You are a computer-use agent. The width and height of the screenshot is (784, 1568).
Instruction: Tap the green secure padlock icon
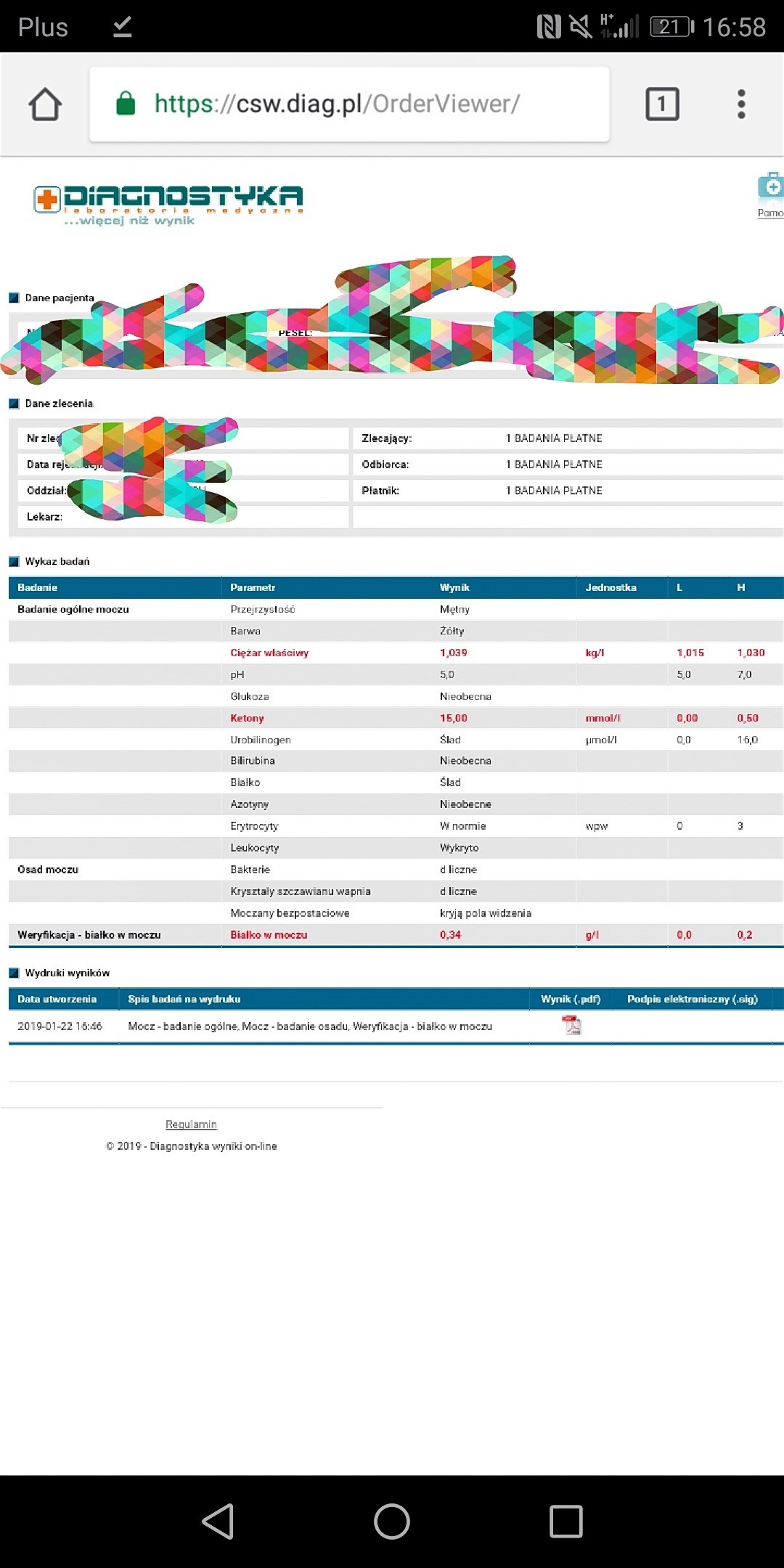[x=126, y=103]
